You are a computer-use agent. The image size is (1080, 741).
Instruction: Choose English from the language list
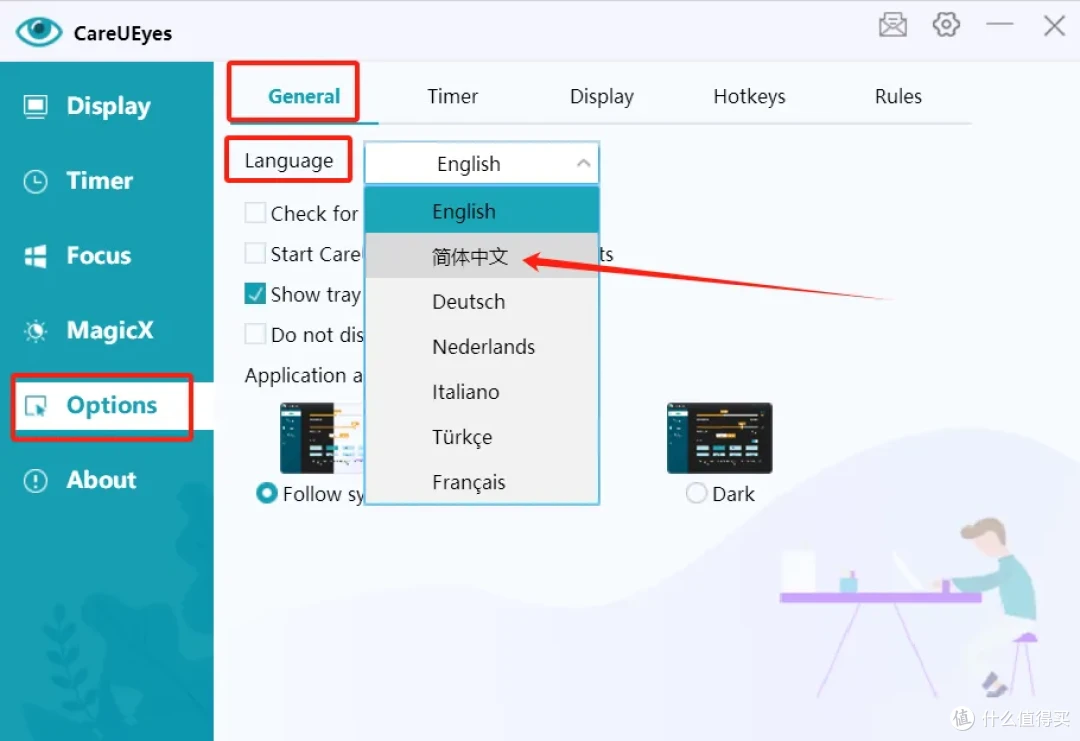coord(481,211)
